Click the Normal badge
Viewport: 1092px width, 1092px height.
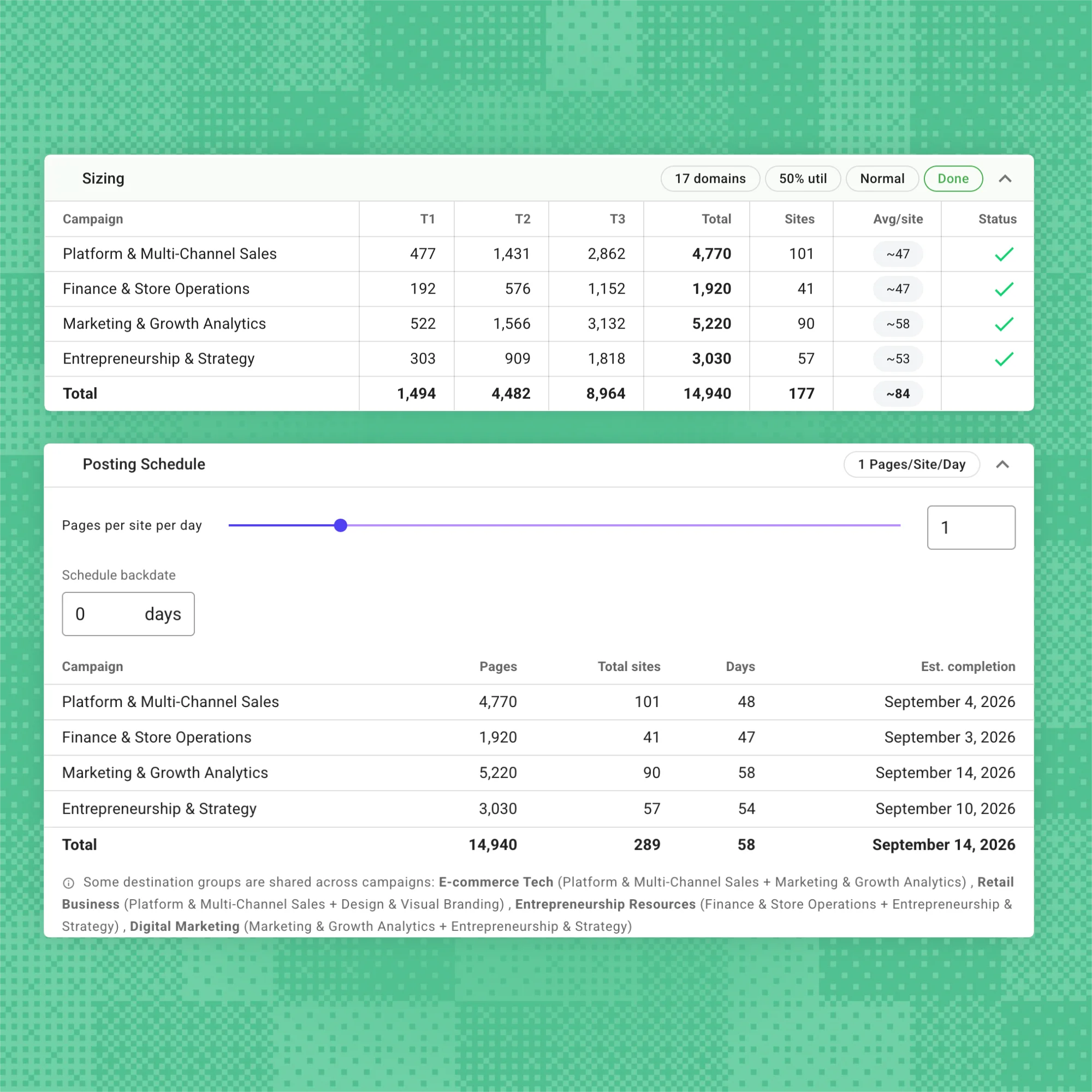[x=882, y=179]
